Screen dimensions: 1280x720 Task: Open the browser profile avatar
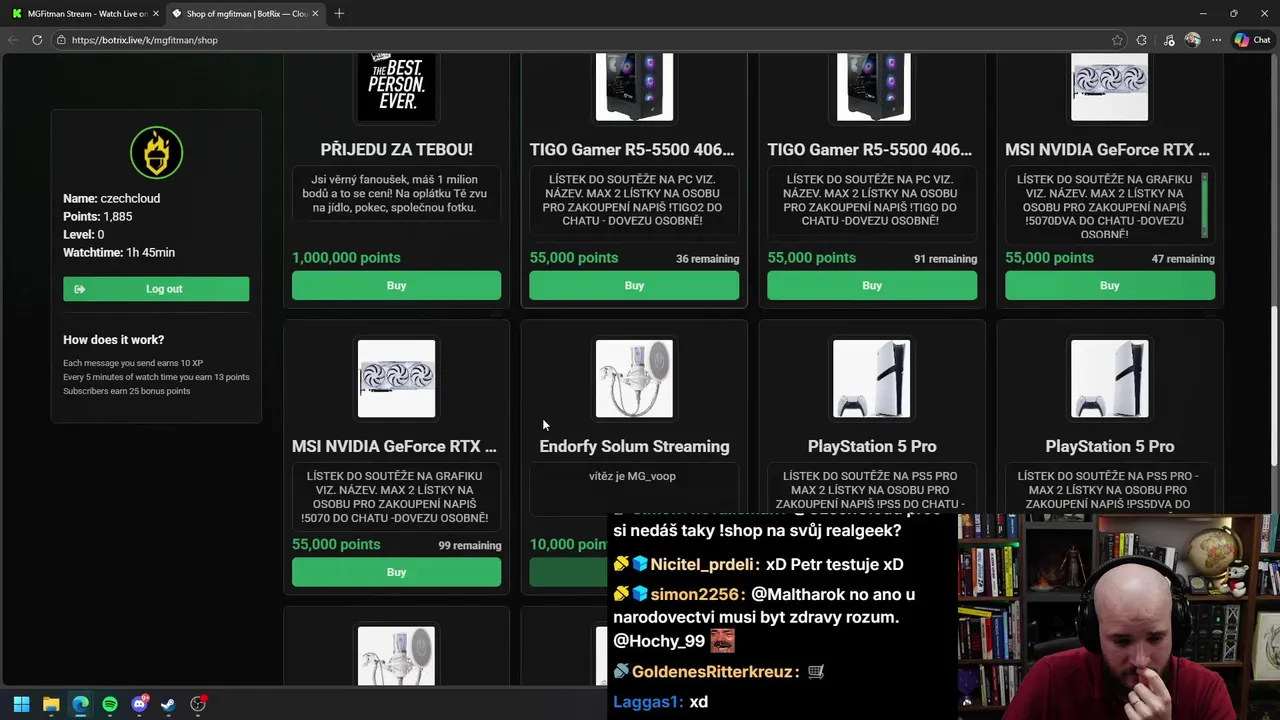coord(1192,40)
